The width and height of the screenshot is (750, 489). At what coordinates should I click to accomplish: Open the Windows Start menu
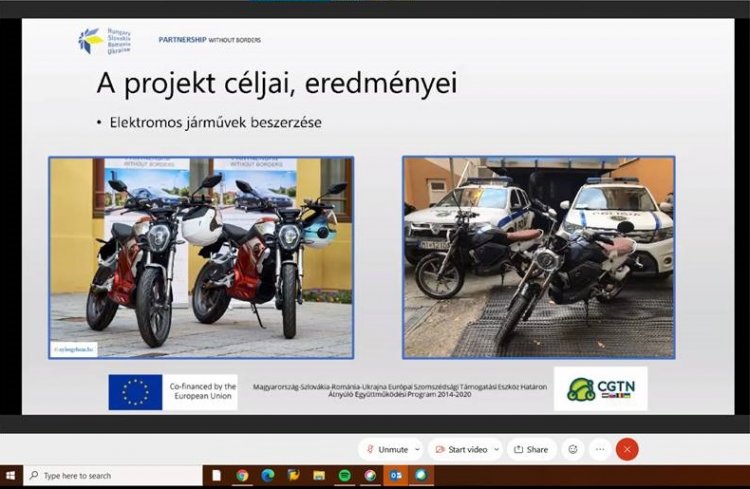[x=11, y=476]
